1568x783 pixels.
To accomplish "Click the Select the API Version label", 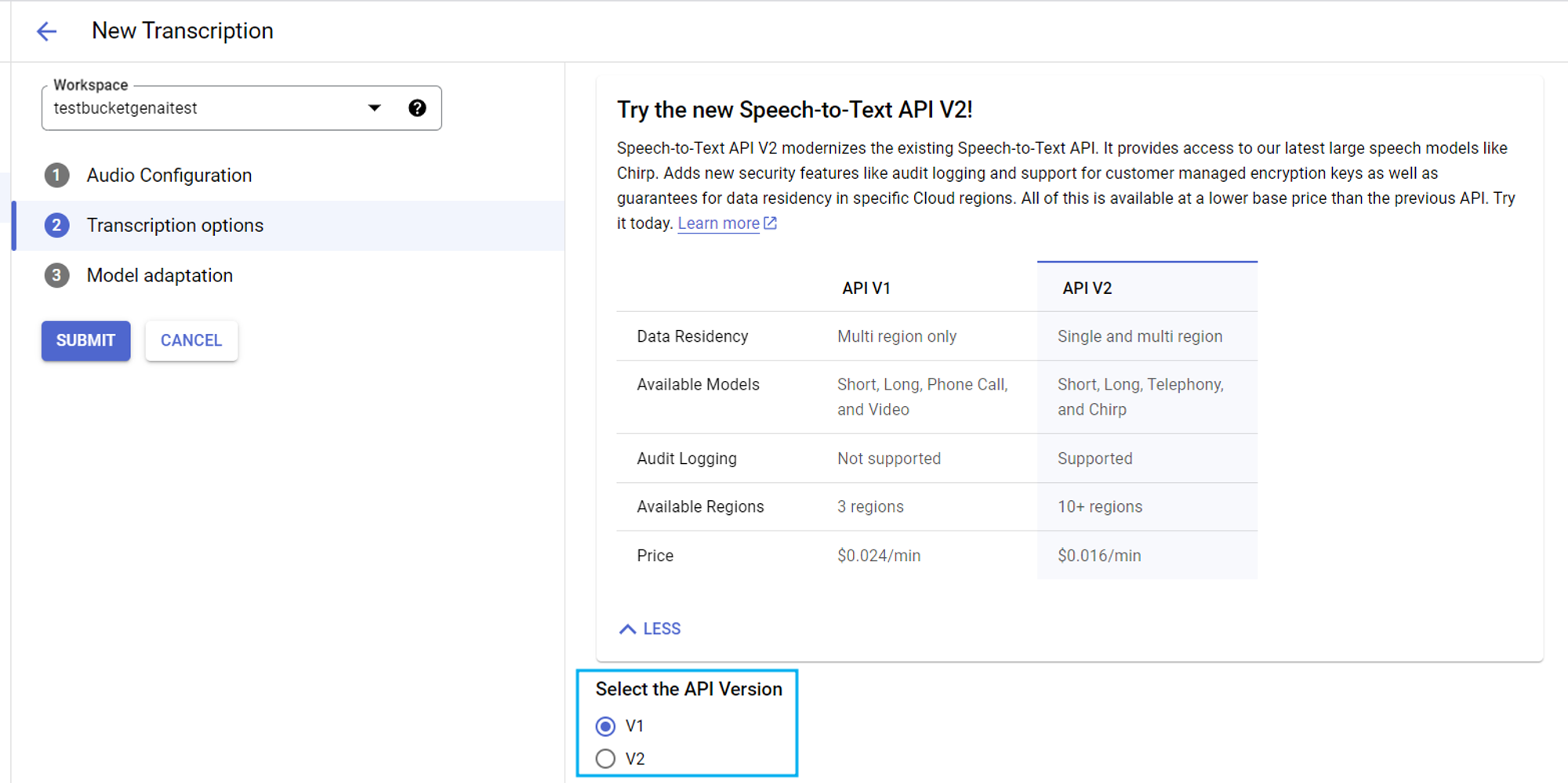I will [689, 689].
